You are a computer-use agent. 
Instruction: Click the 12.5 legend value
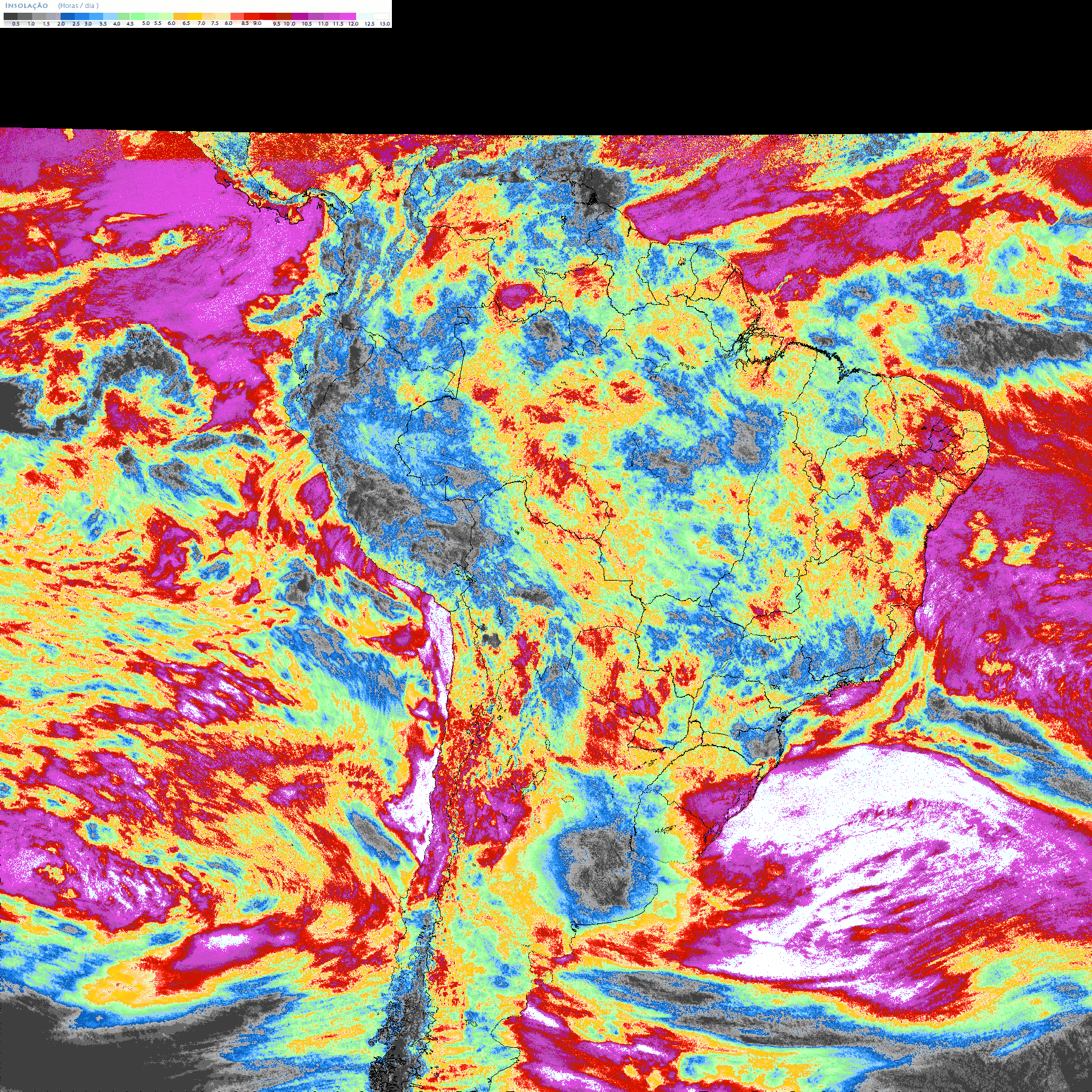[x=369, y=24]
